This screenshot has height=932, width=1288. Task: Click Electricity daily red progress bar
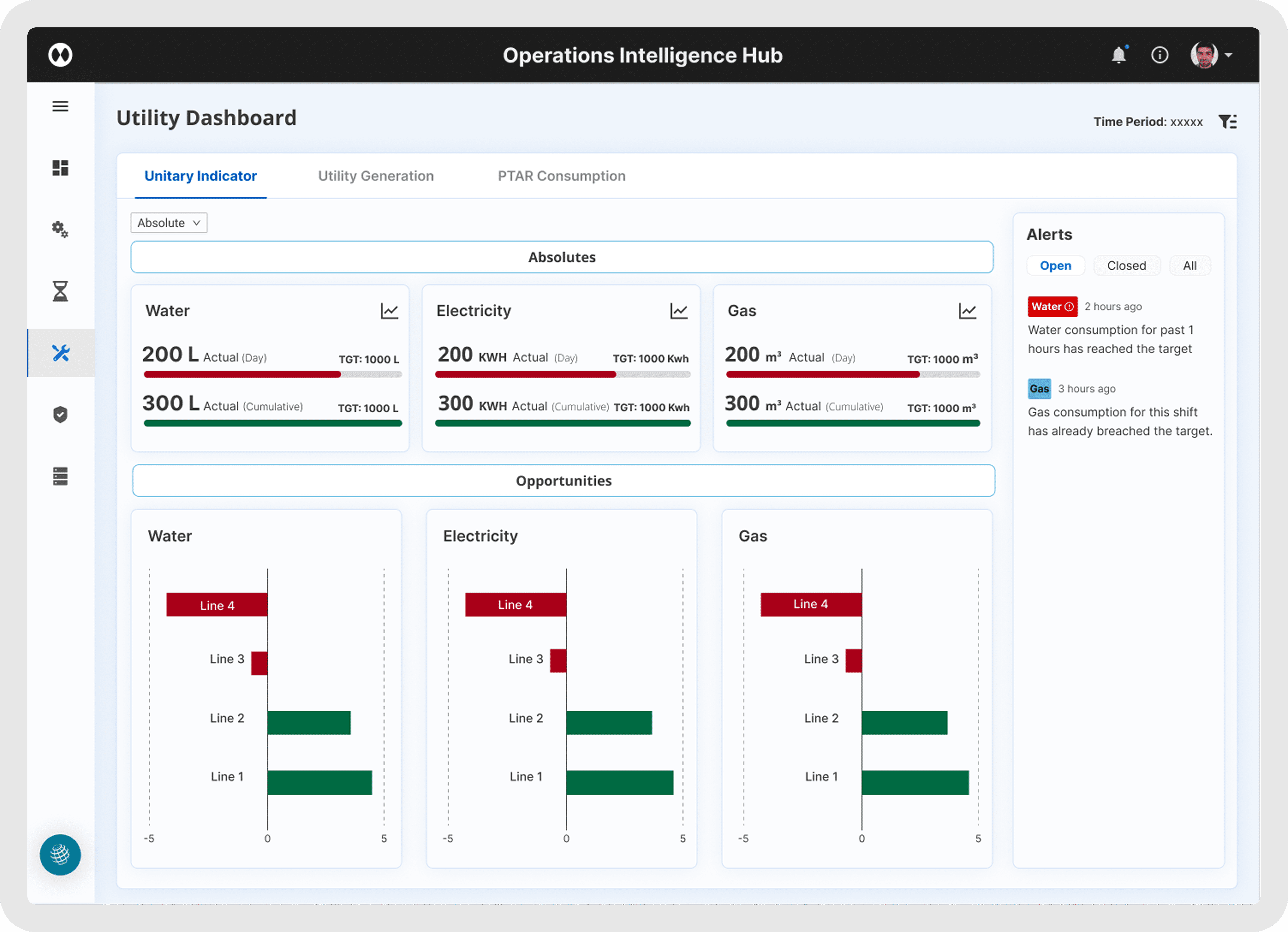pyautogui.click(x=525, y=374)
